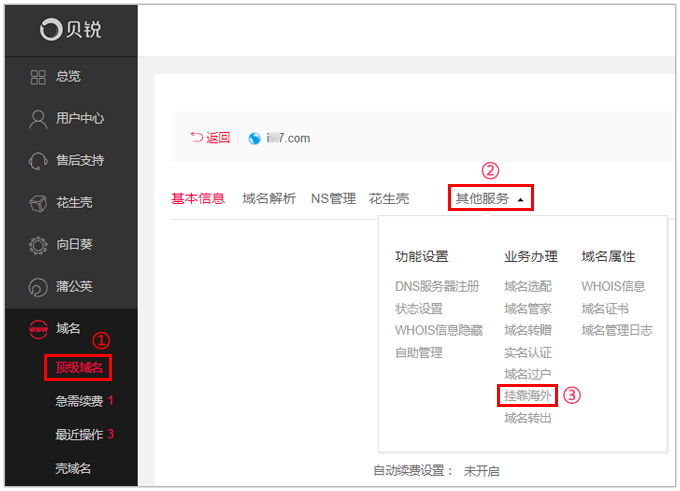Click the 售后支持 headset icon
Image resolution: width=680 pixels, height=491 pixels.
tap(38, 161)
